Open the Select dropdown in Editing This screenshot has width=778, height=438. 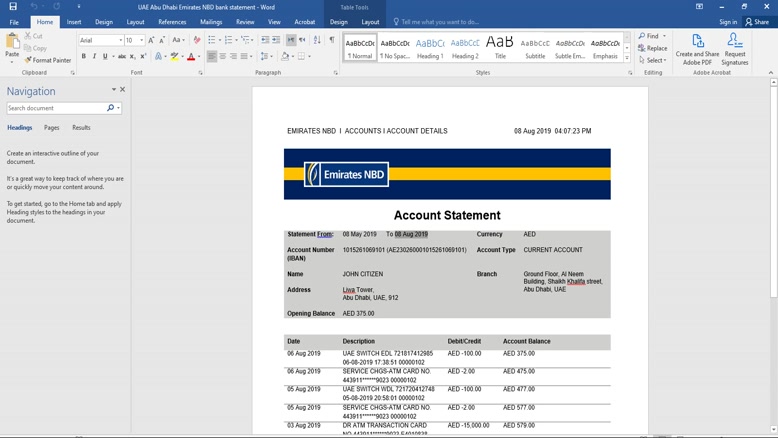click(652, 60)
